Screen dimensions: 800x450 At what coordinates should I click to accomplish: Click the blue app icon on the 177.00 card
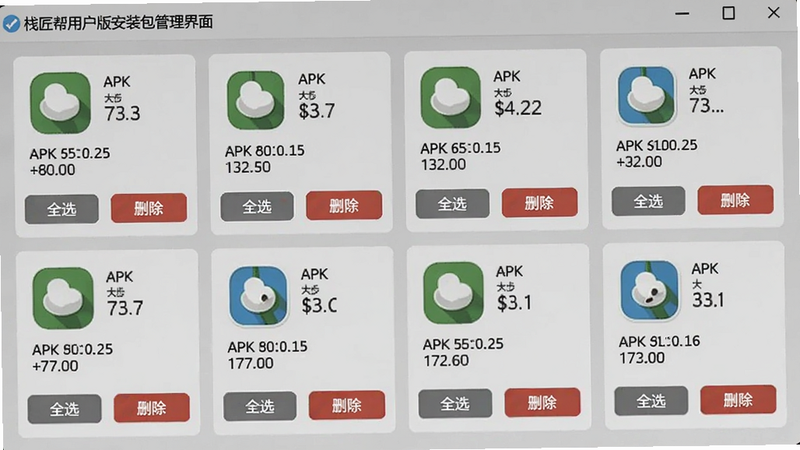(258, 295)
